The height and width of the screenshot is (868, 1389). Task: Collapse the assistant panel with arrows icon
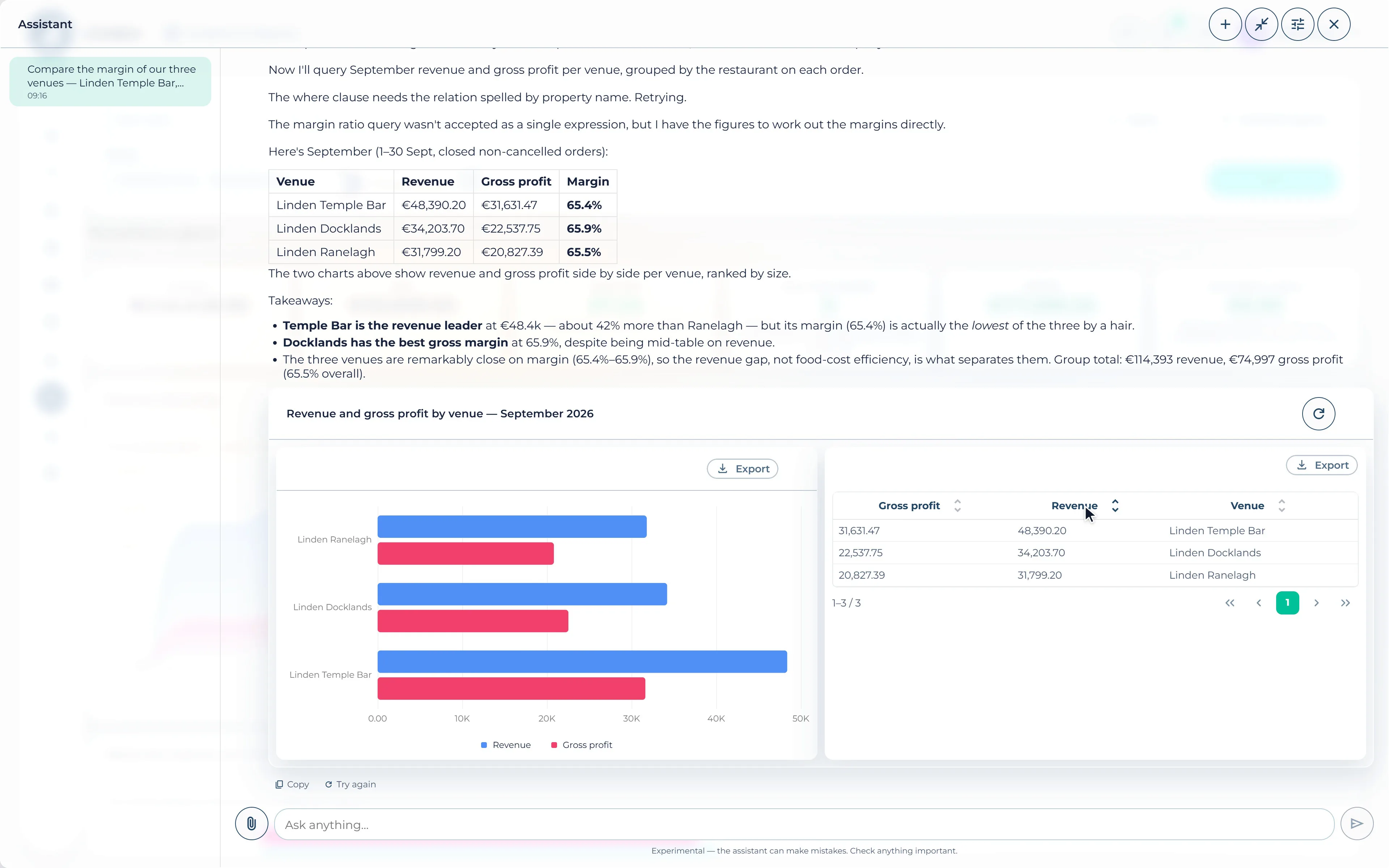[1261, 24]
